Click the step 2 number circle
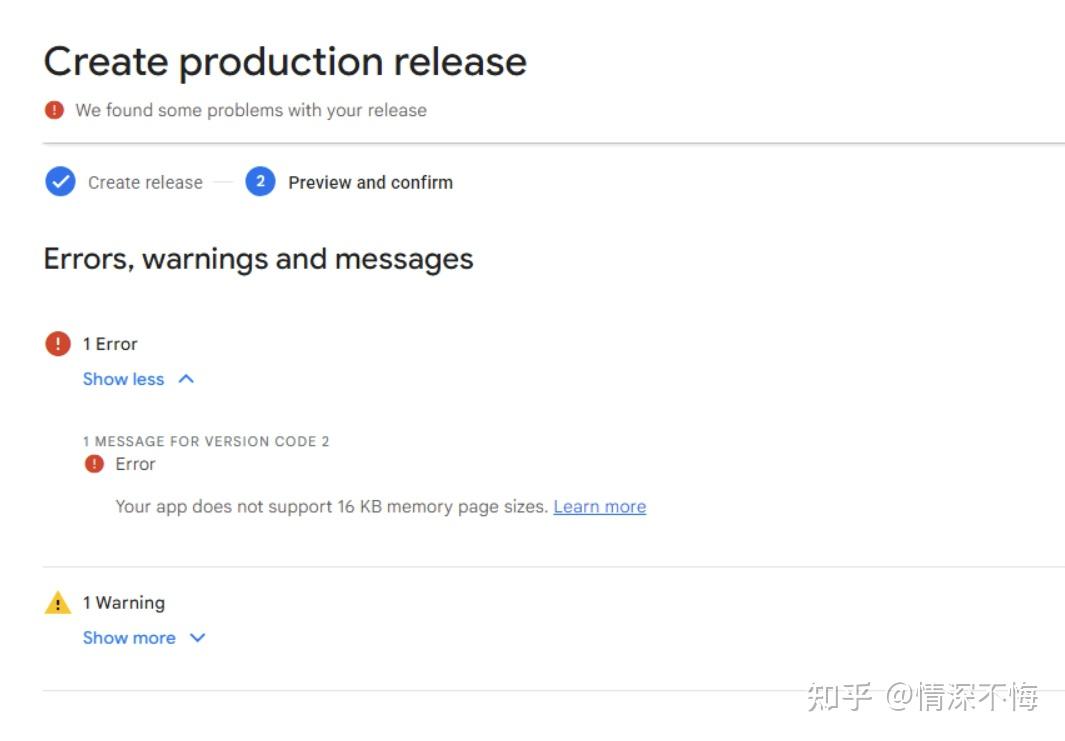 [x=260, y=182]
